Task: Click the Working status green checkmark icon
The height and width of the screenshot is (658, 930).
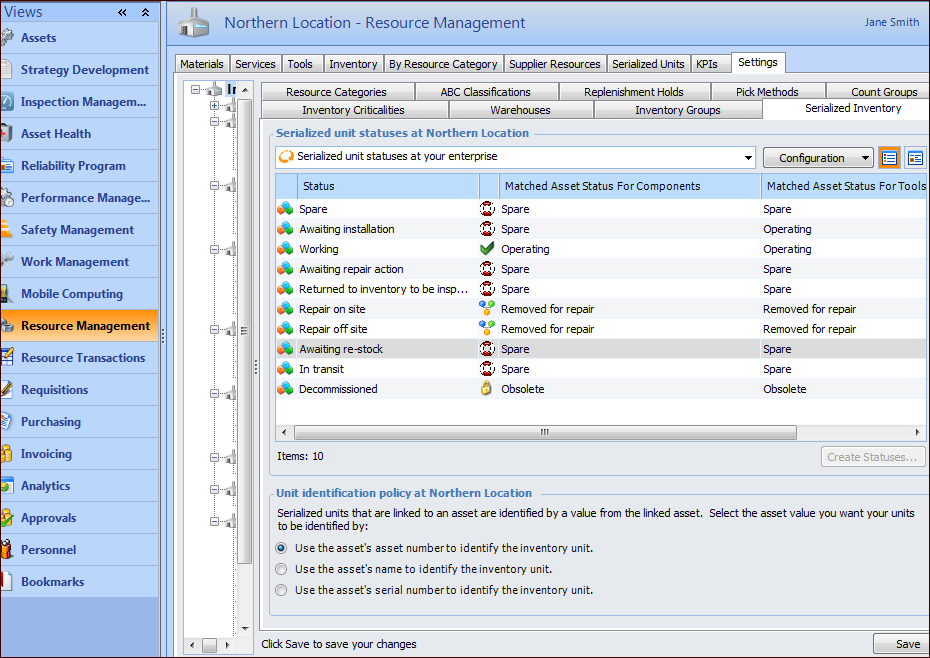Action: tap(487, 249)
